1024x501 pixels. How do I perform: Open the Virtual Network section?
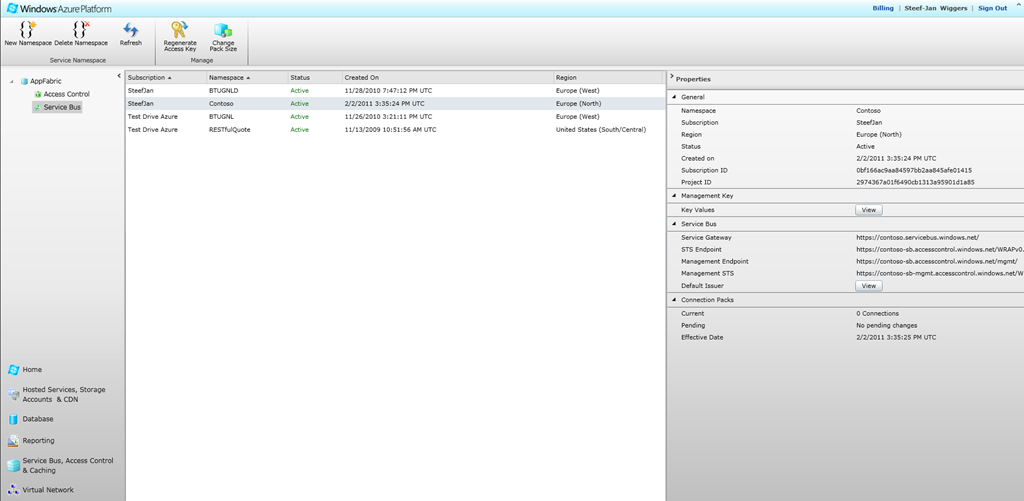click(x=48, y=490)
